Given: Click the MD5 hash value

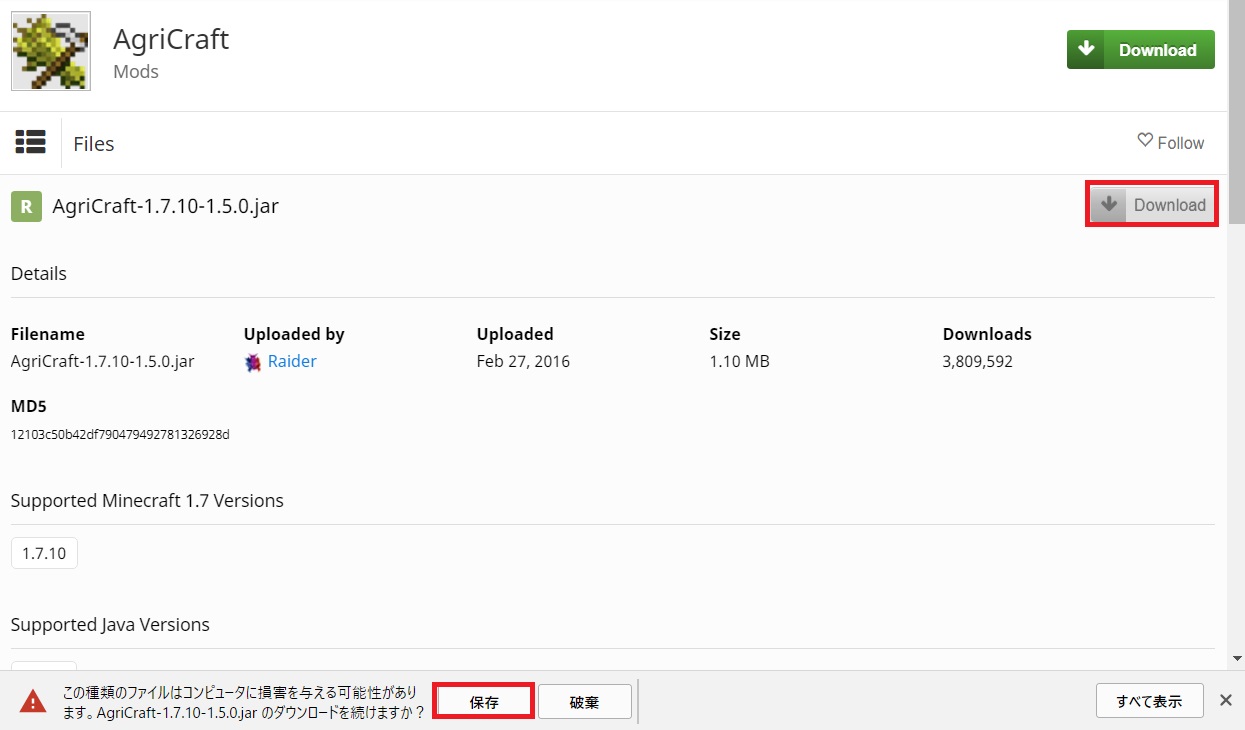Looking at the screenshot, I should (120, 434).
